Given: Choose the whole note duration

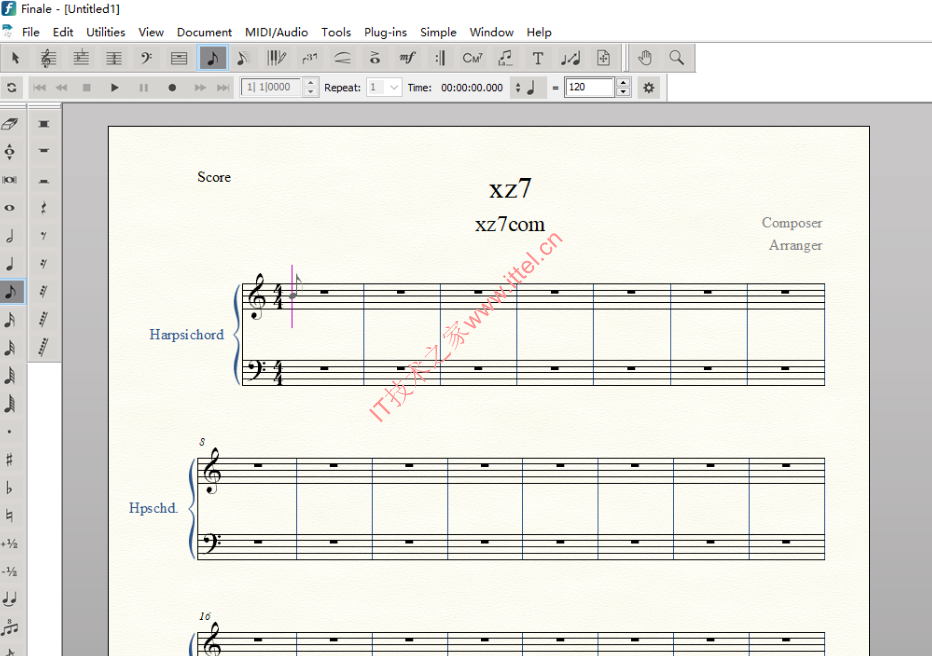Looking at the screenshot, I should 10,208.
